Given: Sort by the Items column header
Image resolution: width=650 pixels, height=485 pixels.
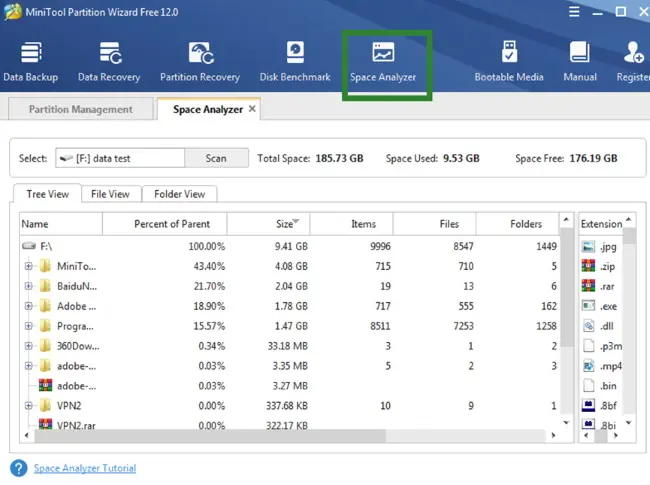Looking at the screenshot, I should 351,224.
